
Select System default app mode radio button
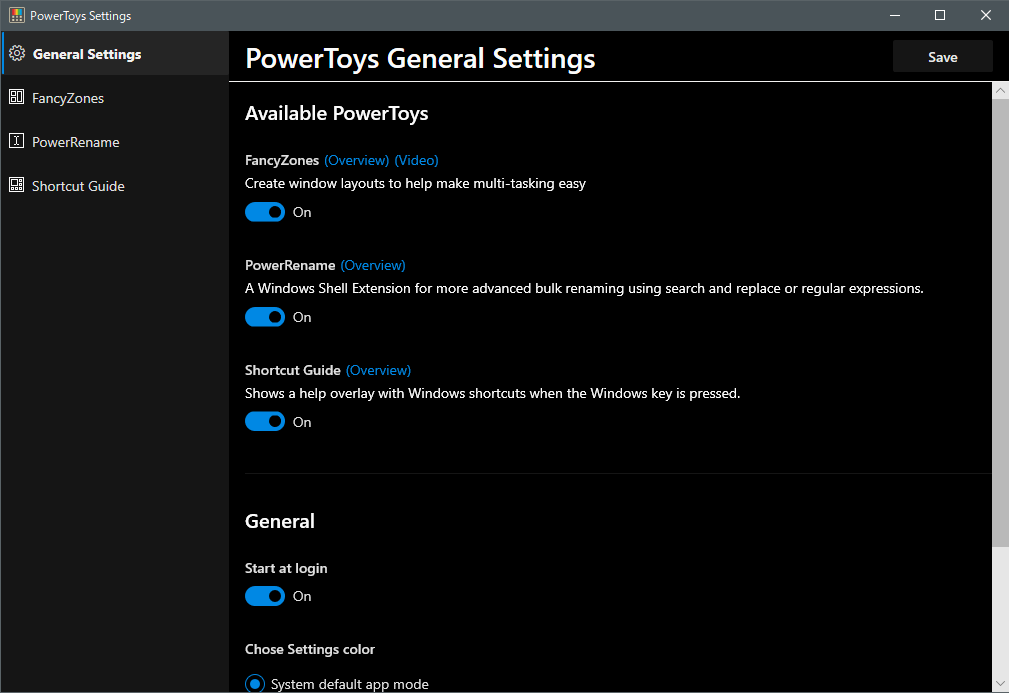(x=253, y=683)
